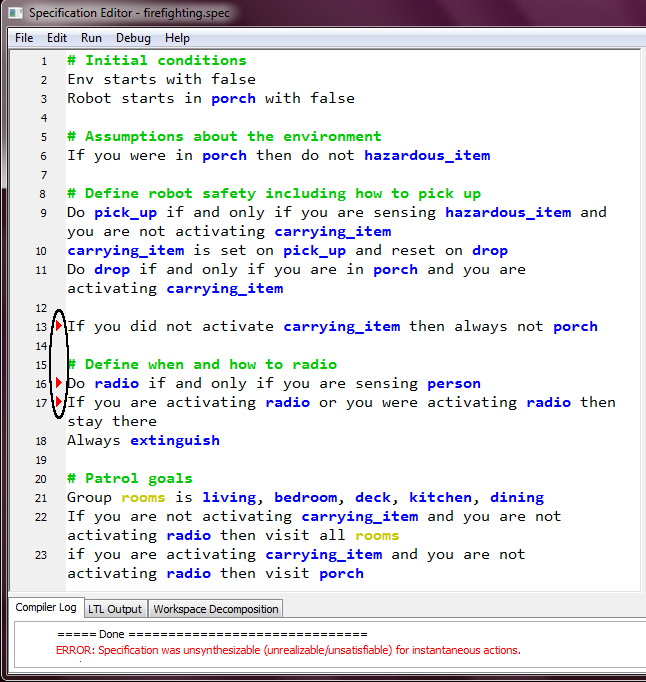Click the red error marker on line 17
Image resolution: width=646 pixels, height=682 pixels.
pos(59,402)
